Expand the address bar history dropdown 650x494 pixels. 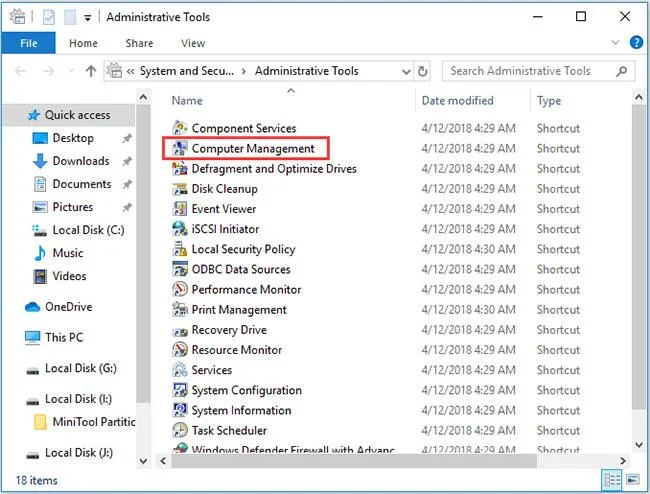tap(406, 72)
